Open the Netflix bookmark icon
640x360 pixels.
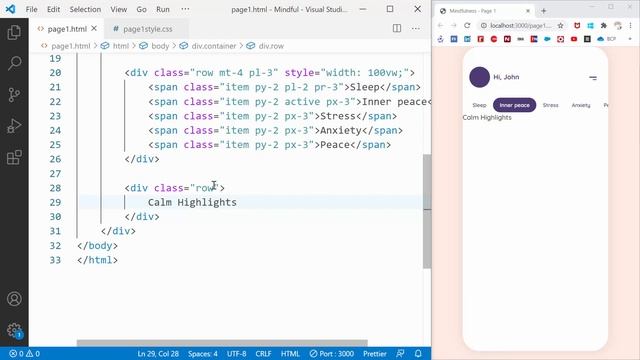pyautogui.click(x=507, y=39)
